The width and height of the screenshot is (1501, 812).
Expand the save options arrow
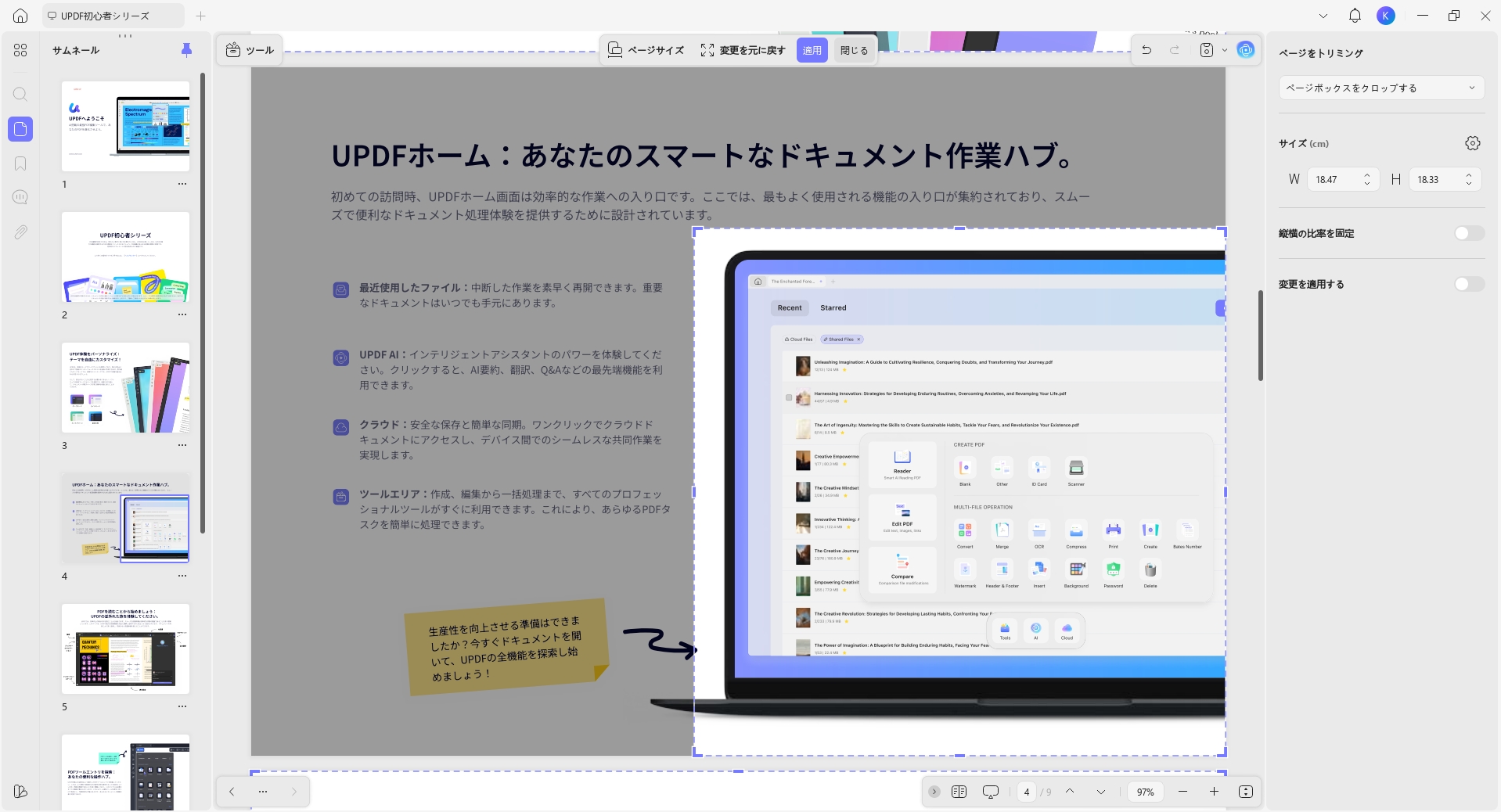pos(1225,50)
